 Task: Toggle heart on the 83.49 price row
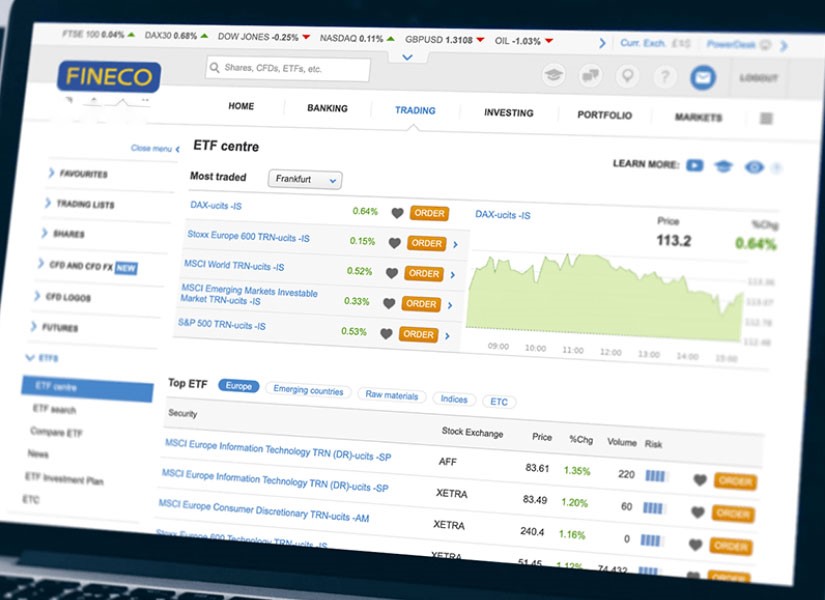click(x=698, y=512)
